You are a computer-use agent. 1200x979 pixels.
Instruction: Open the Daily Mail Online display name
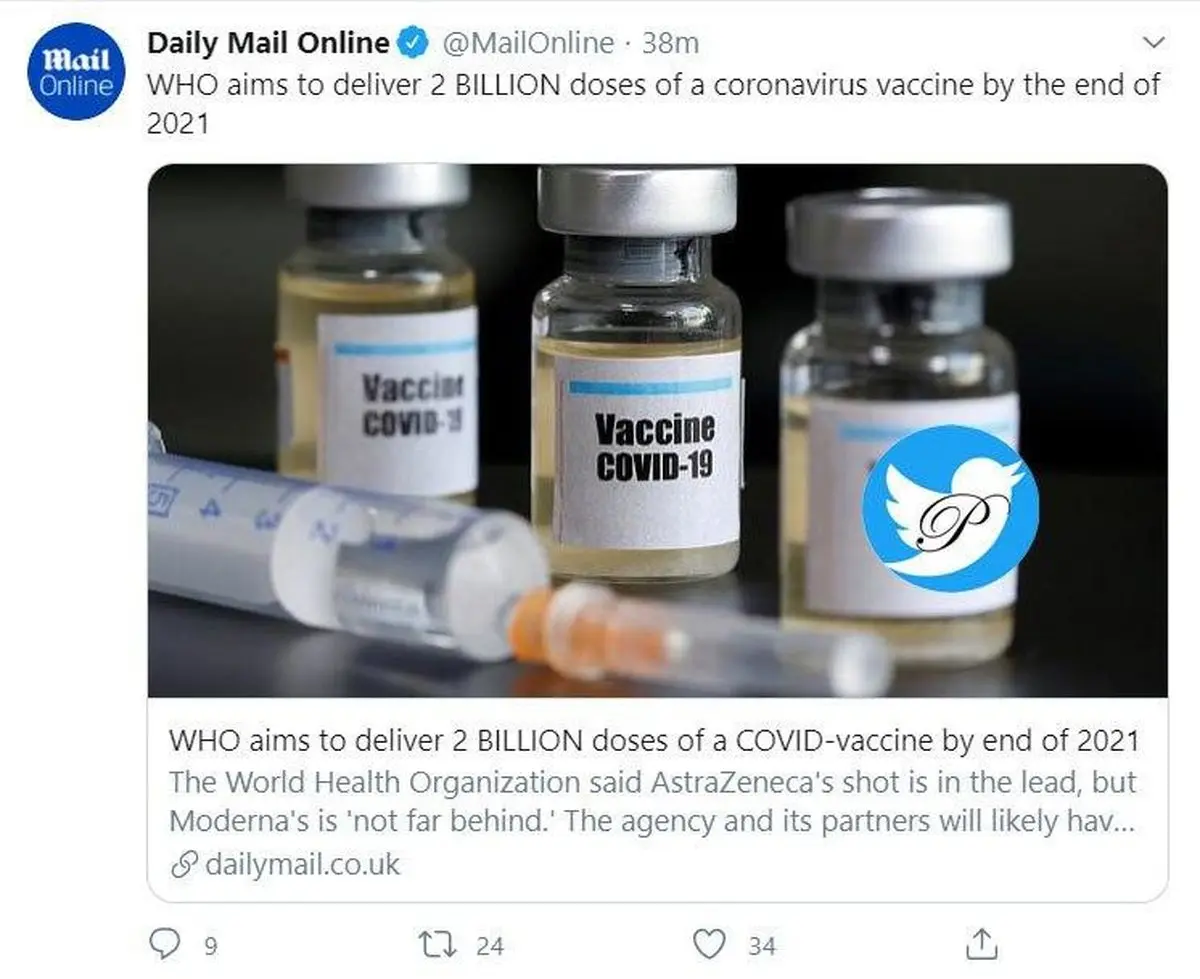268,43
